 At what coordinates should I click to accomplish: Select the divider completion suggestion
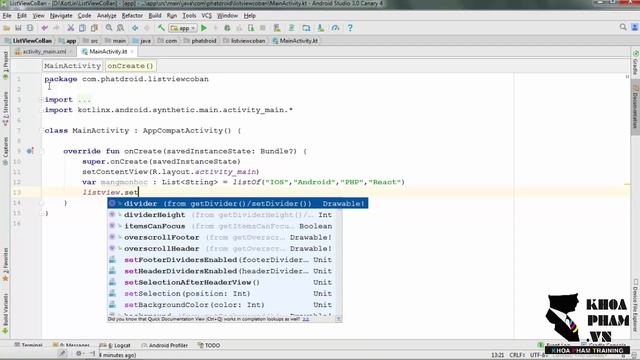238,203
